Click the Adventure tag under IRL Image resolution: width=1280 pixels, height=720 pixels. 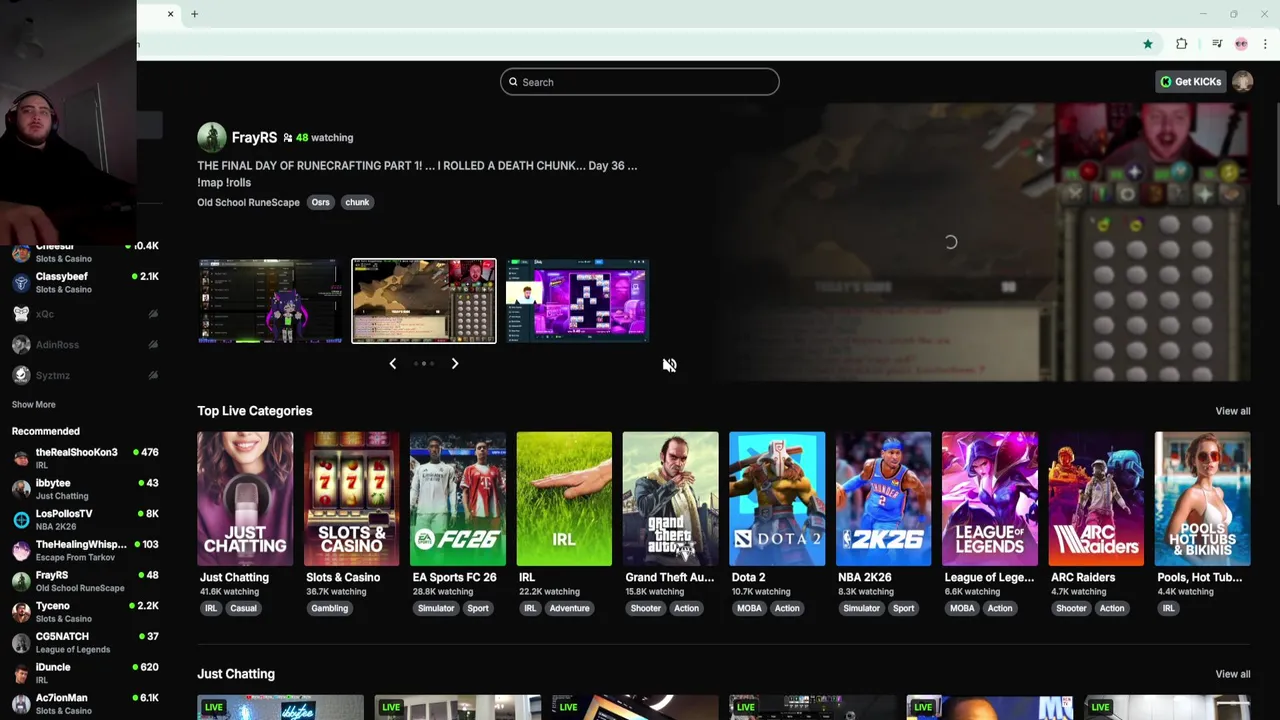569,608
